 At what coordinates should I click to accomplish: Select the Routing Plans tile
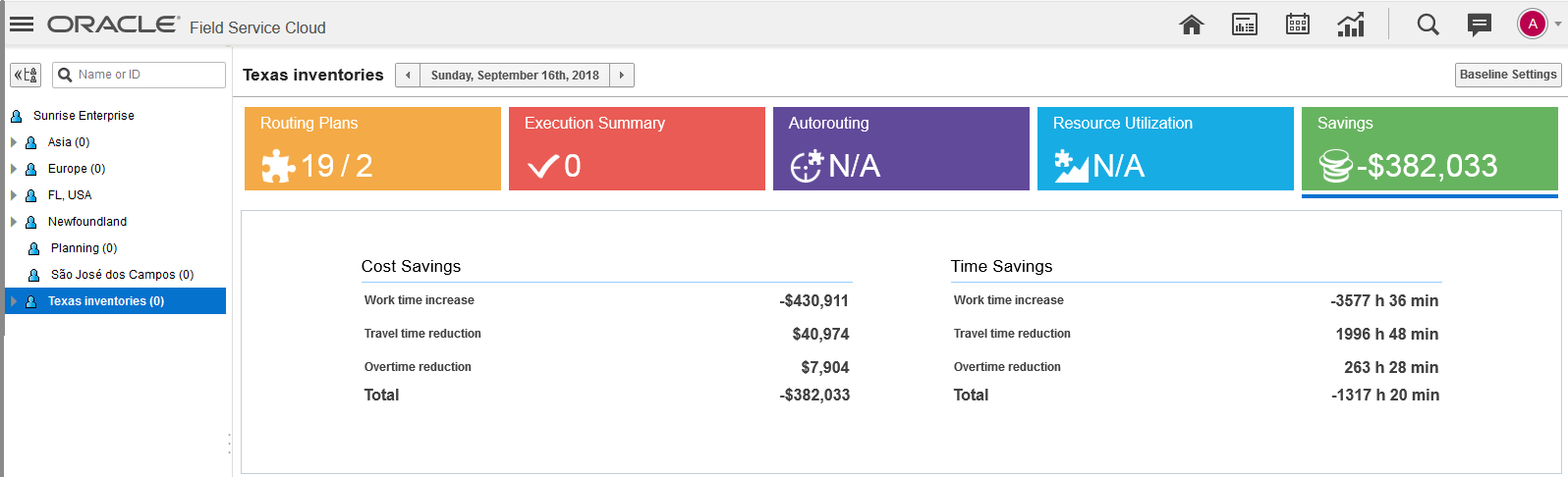[372, 148]
